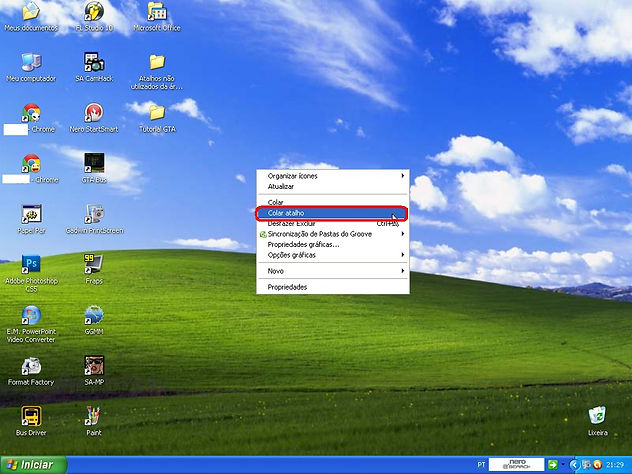This screenshot has height=474, width=632.
Task: Open the Microsoft Office folder icon
Action: point(157,17)
